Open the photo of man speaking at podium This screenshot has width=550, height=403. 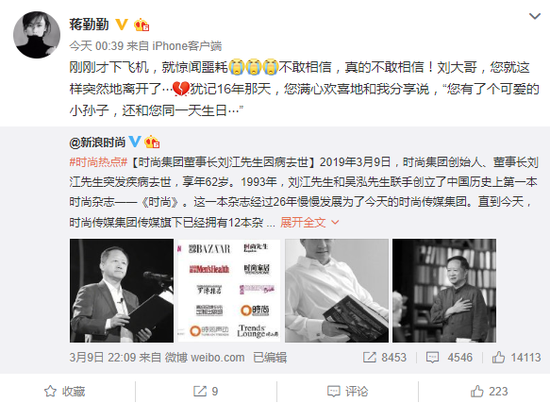click(122, 291)
